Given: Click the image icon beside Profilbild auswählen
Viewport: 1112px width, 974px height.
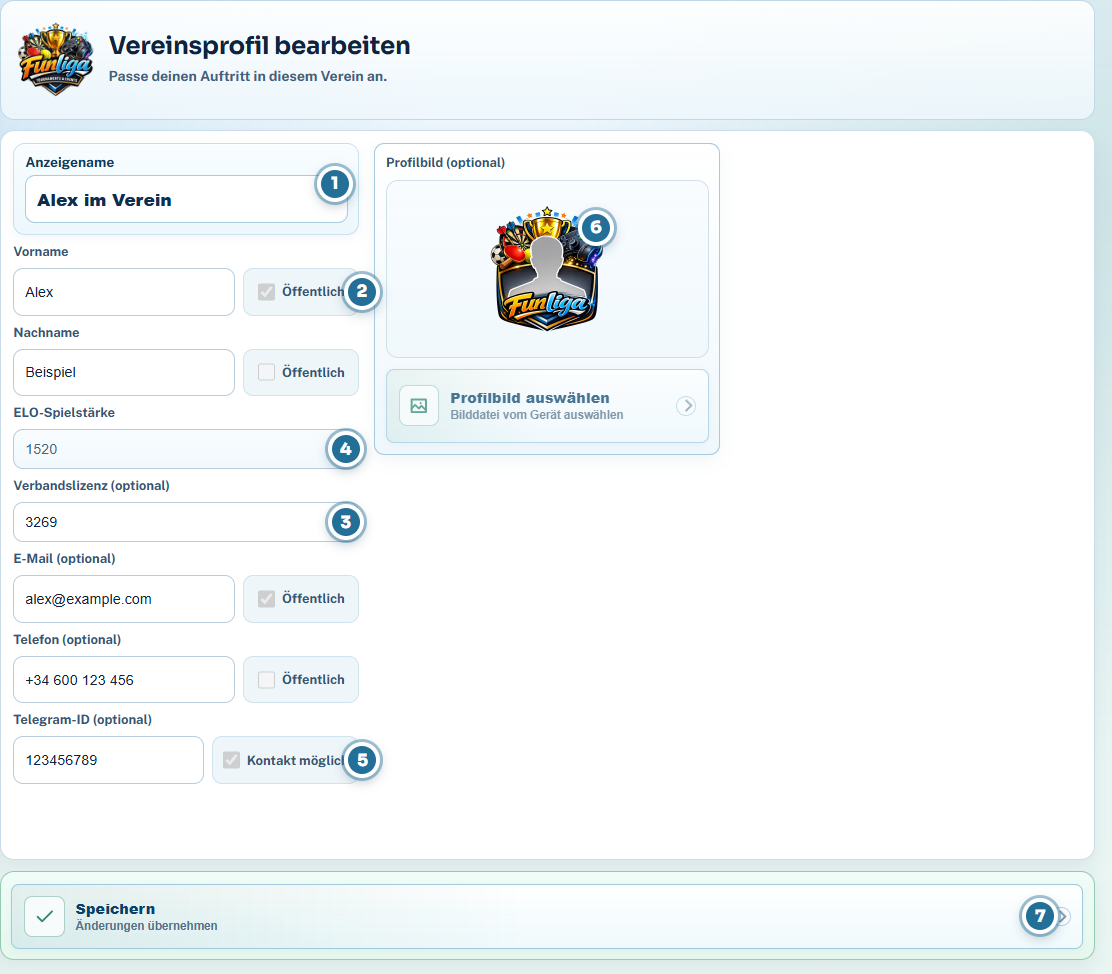Looking at the screenshot, I should point(419,406).
